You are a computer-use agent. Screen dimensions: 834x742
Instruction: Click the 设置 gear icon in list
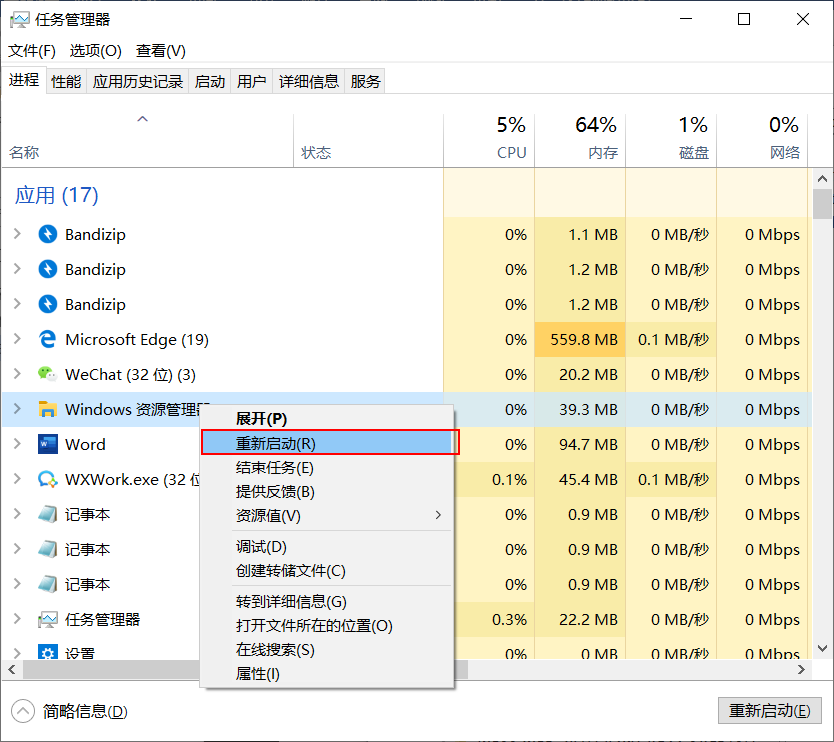pyautogui.click(x=47, y=653)
